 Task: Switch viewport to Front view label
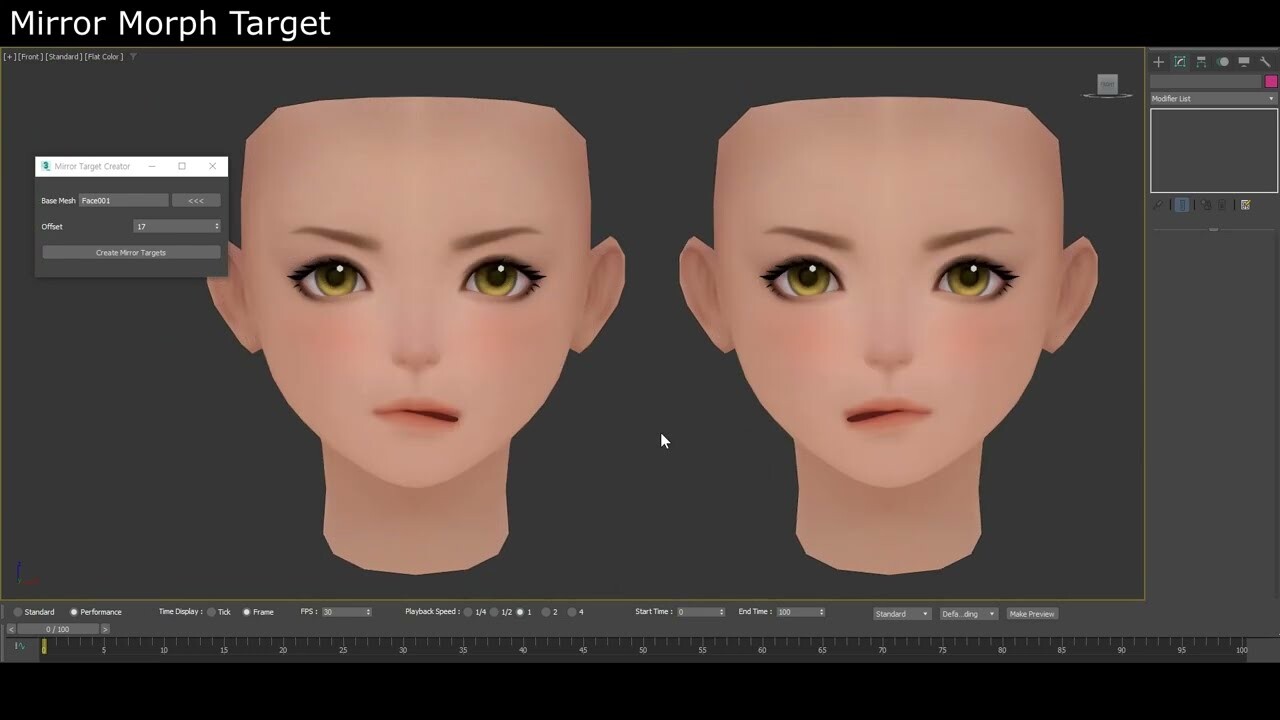tap(30, 57)
